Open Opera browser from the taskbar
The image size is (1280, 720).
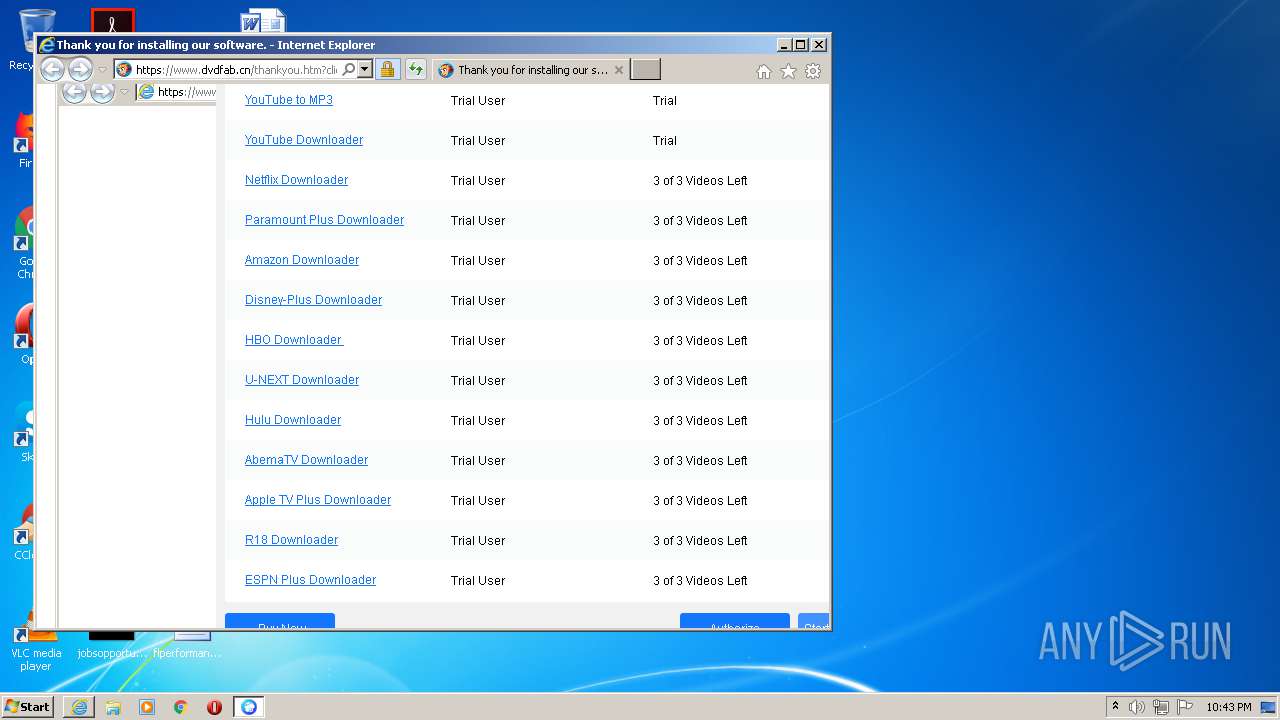point(214,707)
